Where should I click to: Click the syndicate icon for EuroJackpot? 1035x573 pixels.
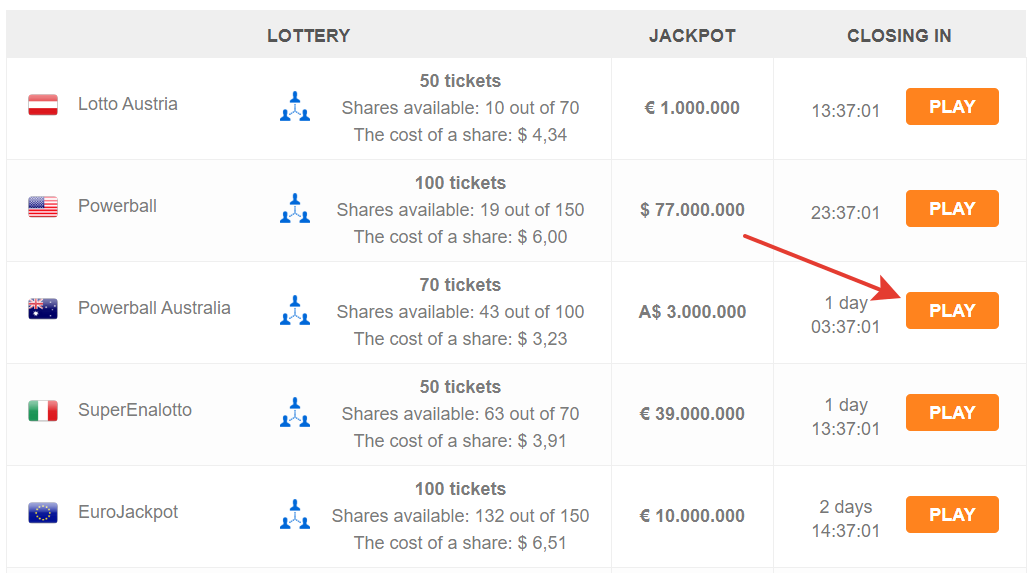(295, 514)
